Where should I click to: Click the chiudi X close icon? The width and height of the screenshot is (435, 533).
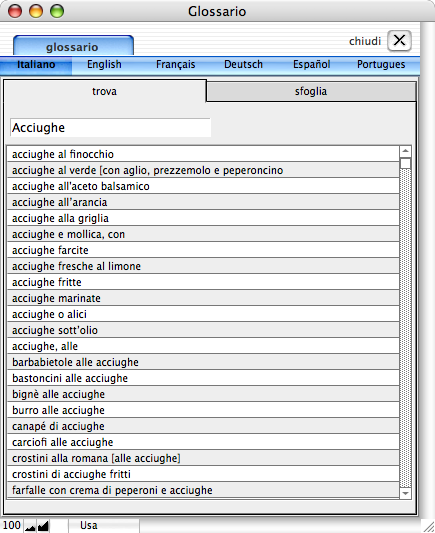(399, 40)
